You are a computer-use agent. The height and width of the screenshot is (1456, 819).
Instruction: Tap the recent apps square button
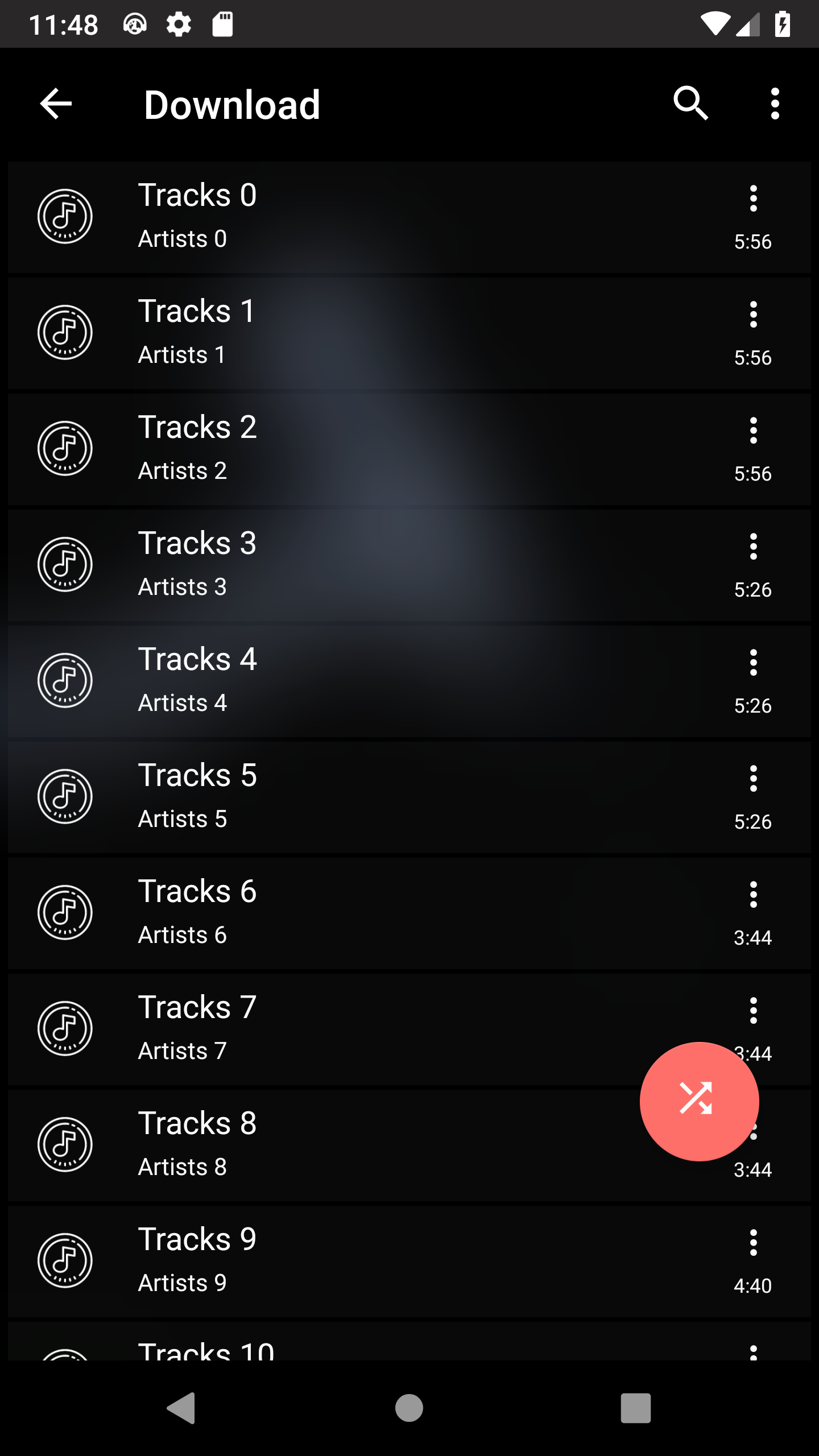pos(635,1408)
